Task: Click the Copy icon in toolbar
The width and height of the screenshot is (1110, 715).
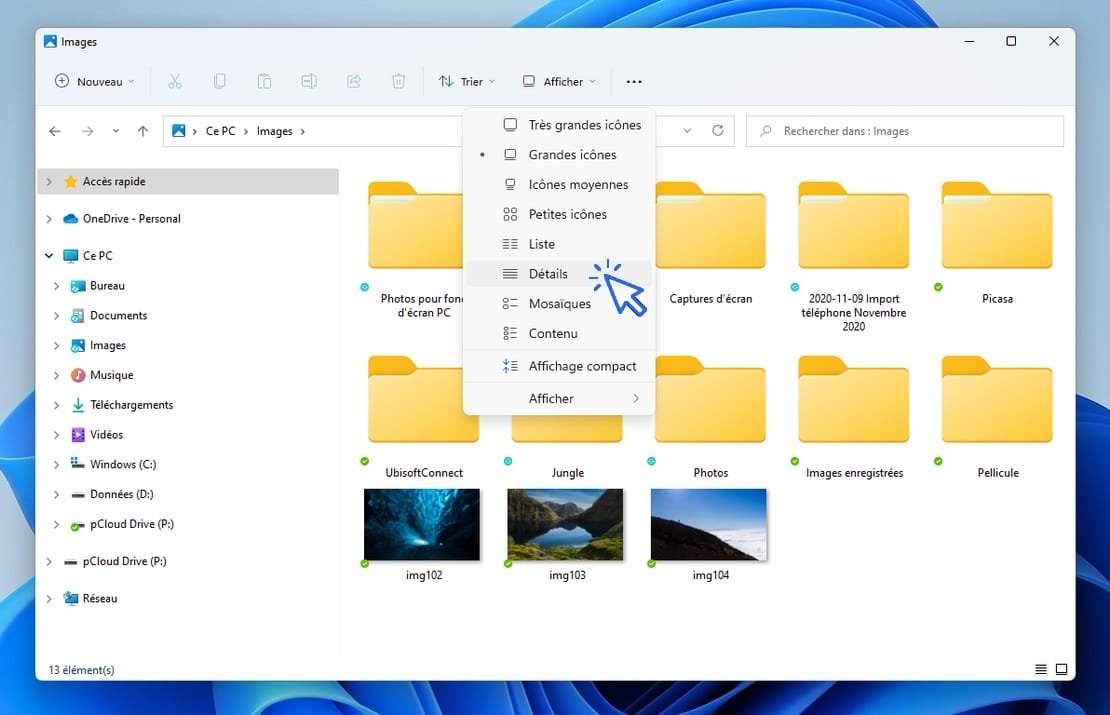Action: tap(219, 81)
